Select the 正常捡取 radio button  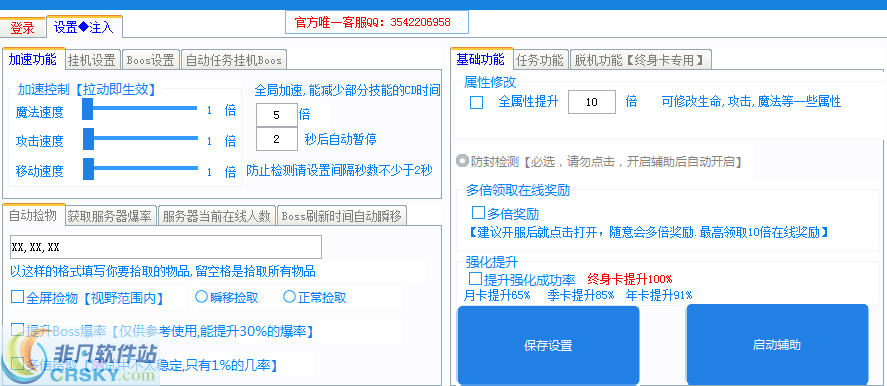[x=289, y=296]
